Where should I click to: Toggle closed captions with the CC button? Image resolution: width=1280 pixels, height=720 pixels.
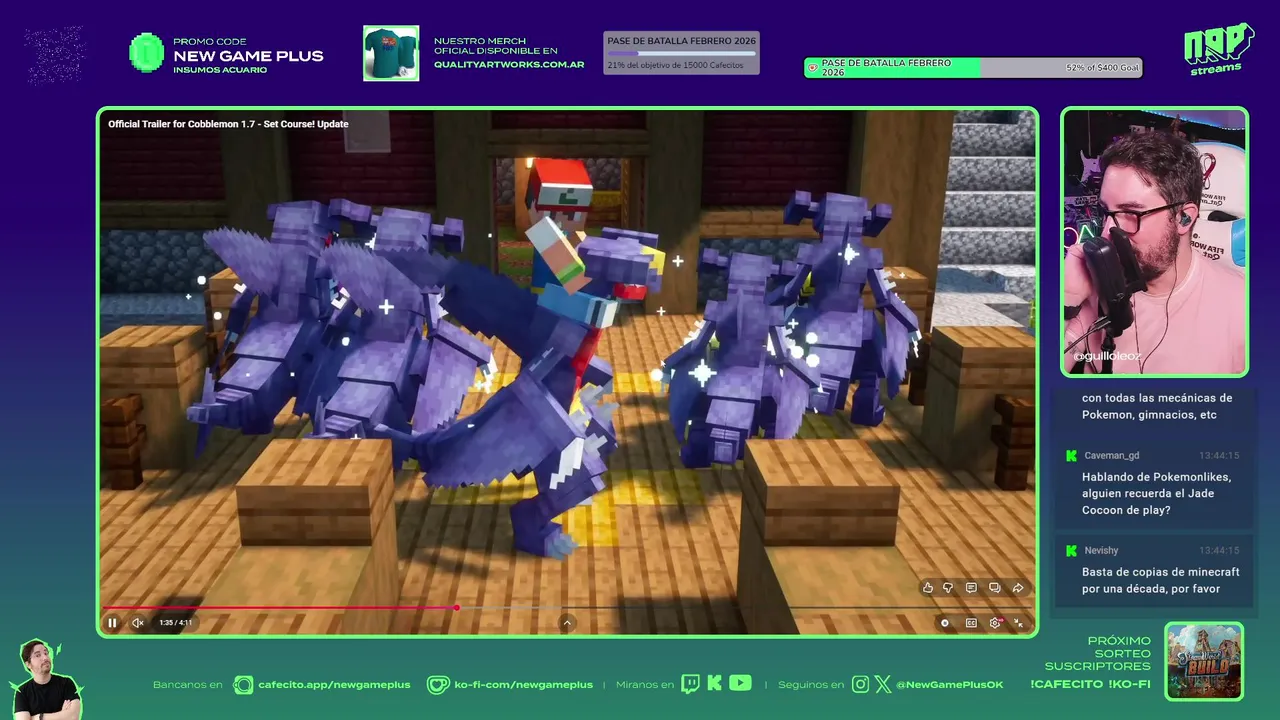(x=971, y=623)
